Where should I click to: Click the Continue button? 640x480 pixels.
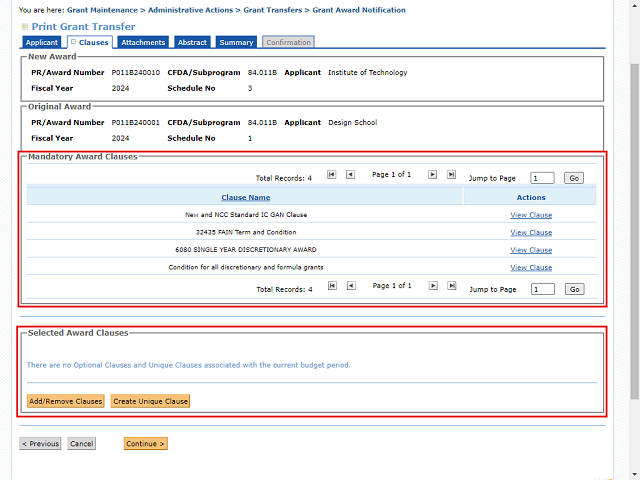point(146,443)
